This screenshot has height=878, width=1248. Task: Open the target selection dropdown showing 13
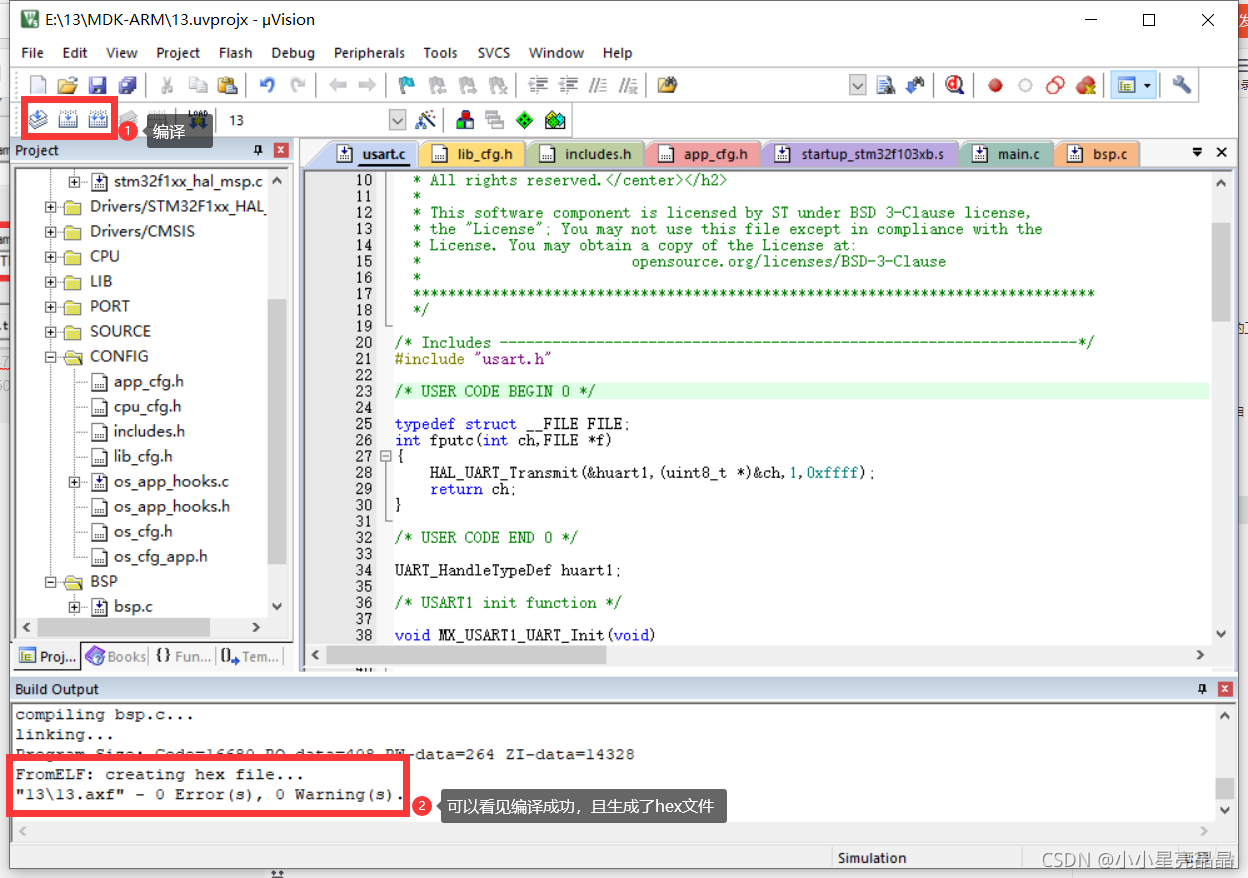pyautogui.click(x=397, y=120)
